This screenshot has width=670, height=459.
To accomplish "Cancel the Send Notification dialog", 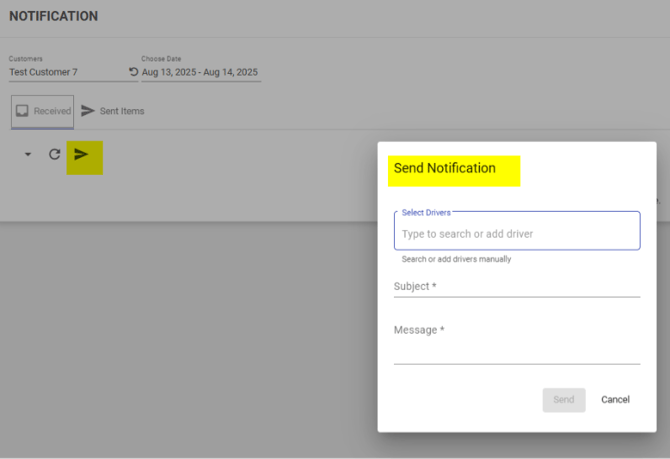I will (x=615, y=400).
